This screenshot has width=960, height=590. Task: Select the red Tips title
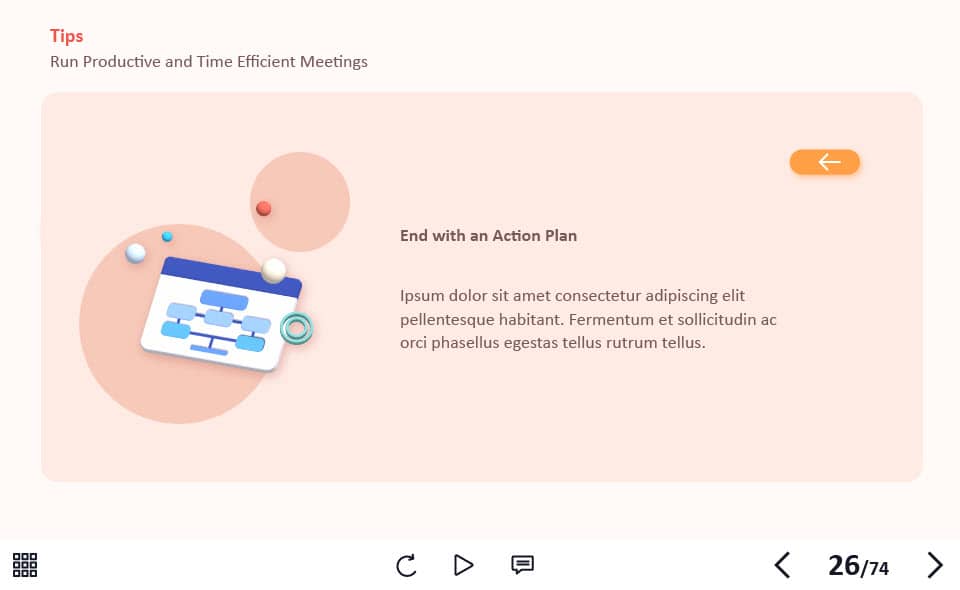[66, 36]
